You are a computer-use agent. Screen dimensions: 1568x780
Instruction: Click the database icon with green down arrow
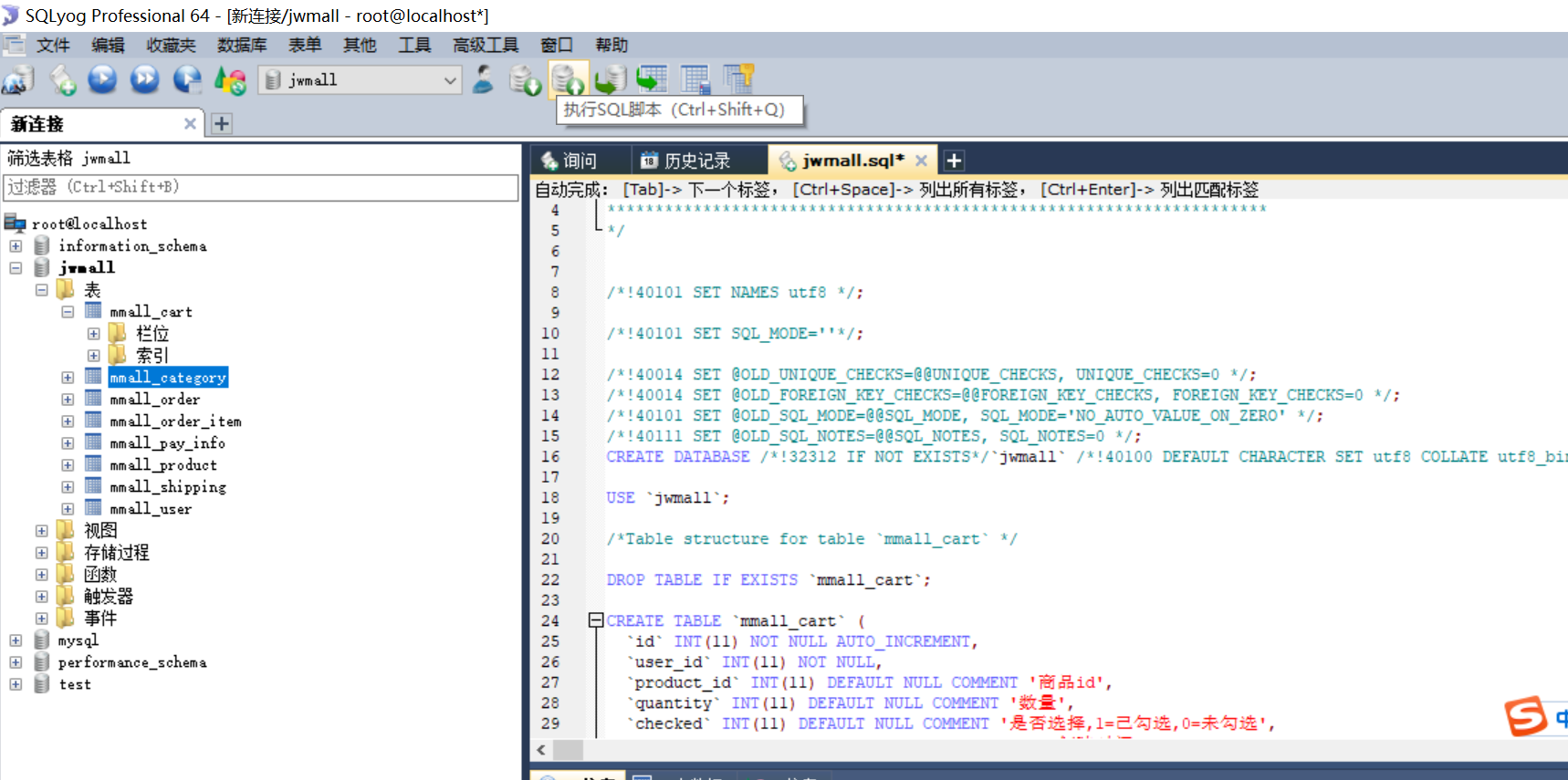point(525,80)
